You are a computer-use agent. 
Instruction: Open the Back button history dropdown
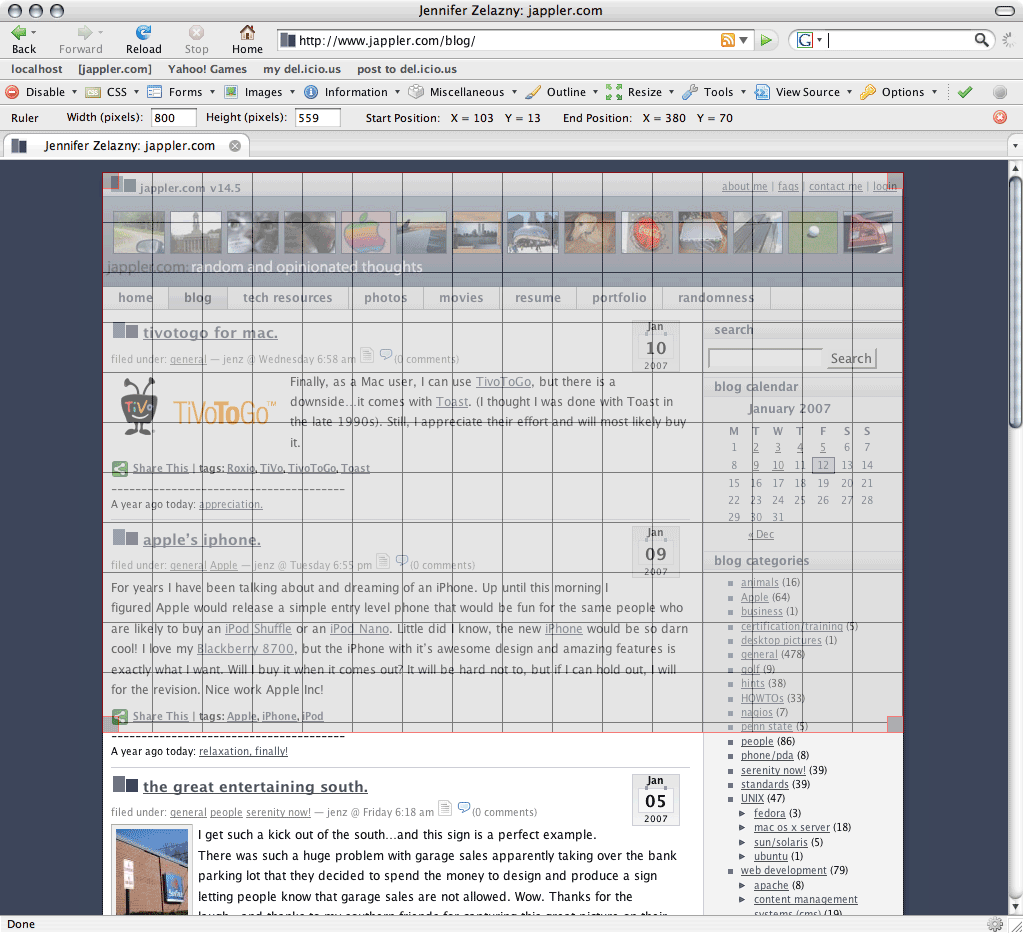[x=34, y=32]
